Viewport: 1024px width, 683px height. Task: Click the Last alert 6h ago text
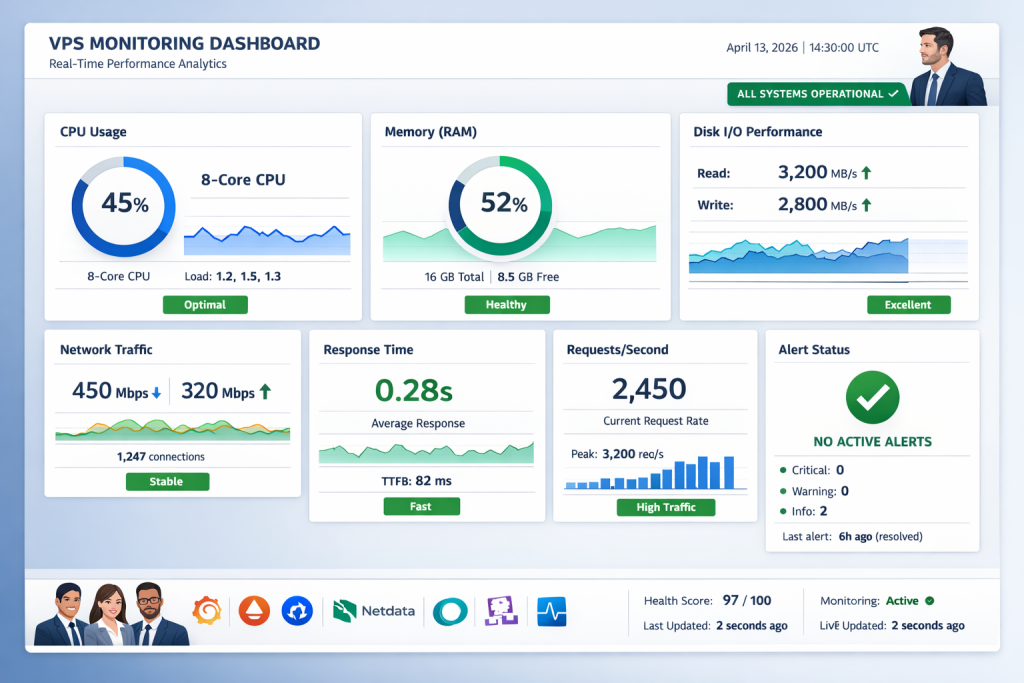tap(852, 537)
